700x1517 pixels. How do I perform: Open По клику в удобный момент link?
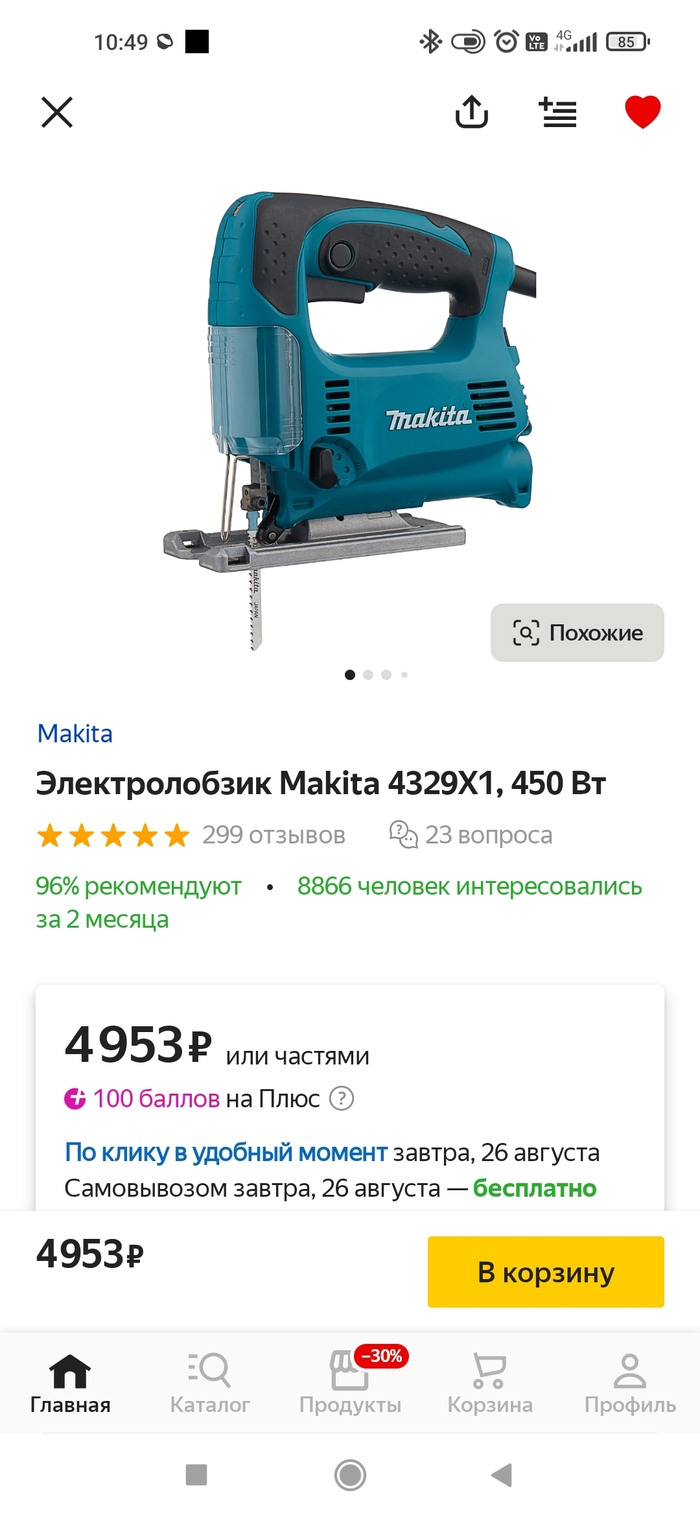226,1152
